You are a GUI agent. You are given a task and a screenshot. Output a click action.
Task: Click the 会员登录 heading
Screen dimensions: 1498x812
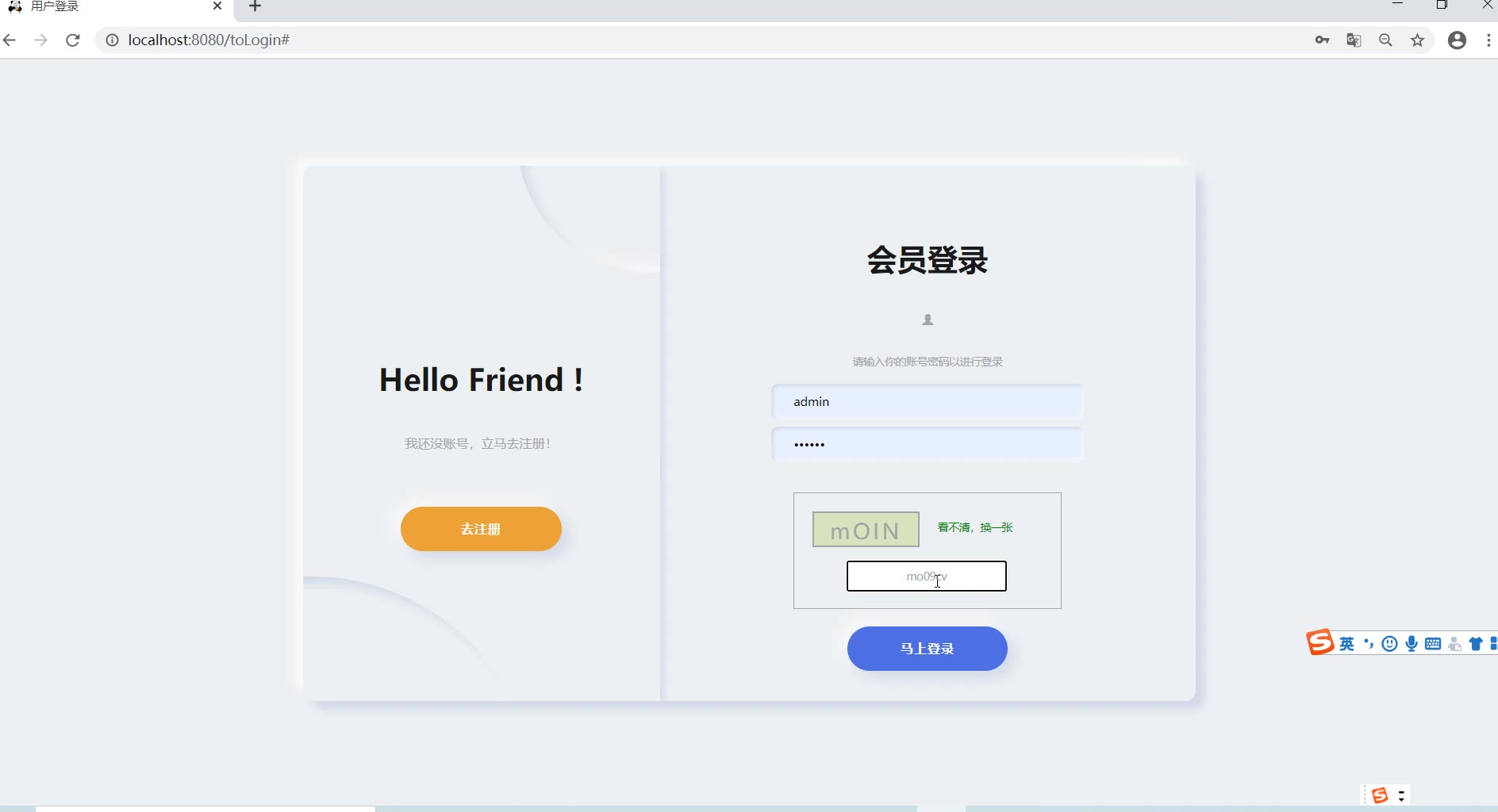click(928, 260)
